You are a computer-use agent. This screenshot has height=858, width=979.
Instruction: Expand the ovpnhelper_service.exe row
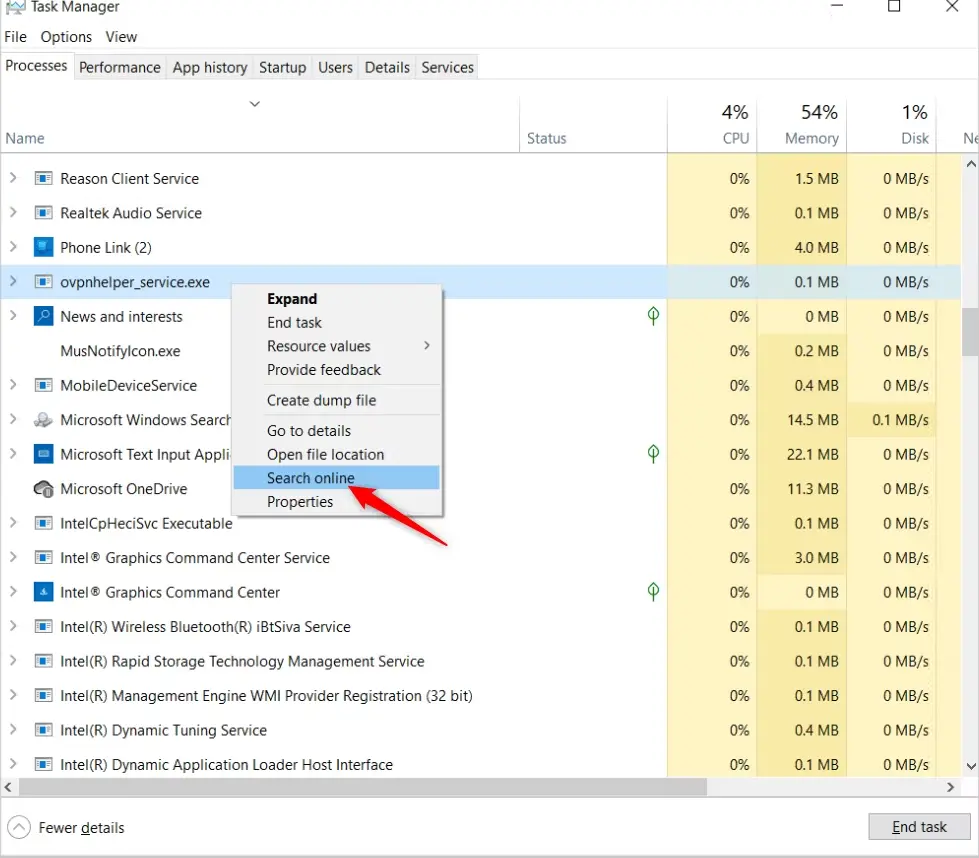click(13, 281)
